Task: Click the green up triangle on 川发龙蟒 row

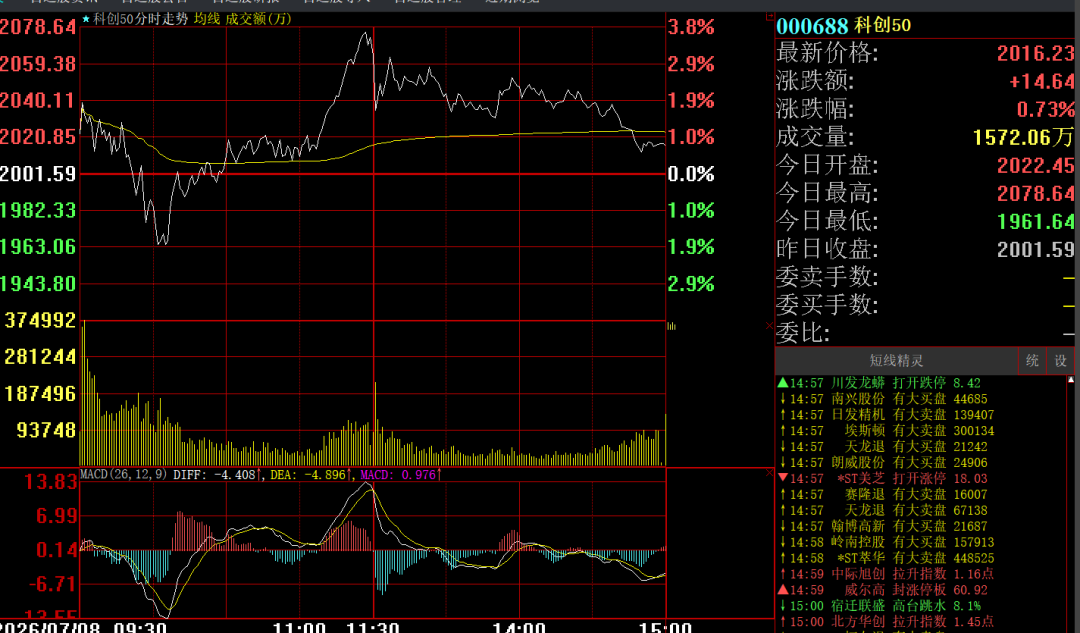Action: pos(782,382)
